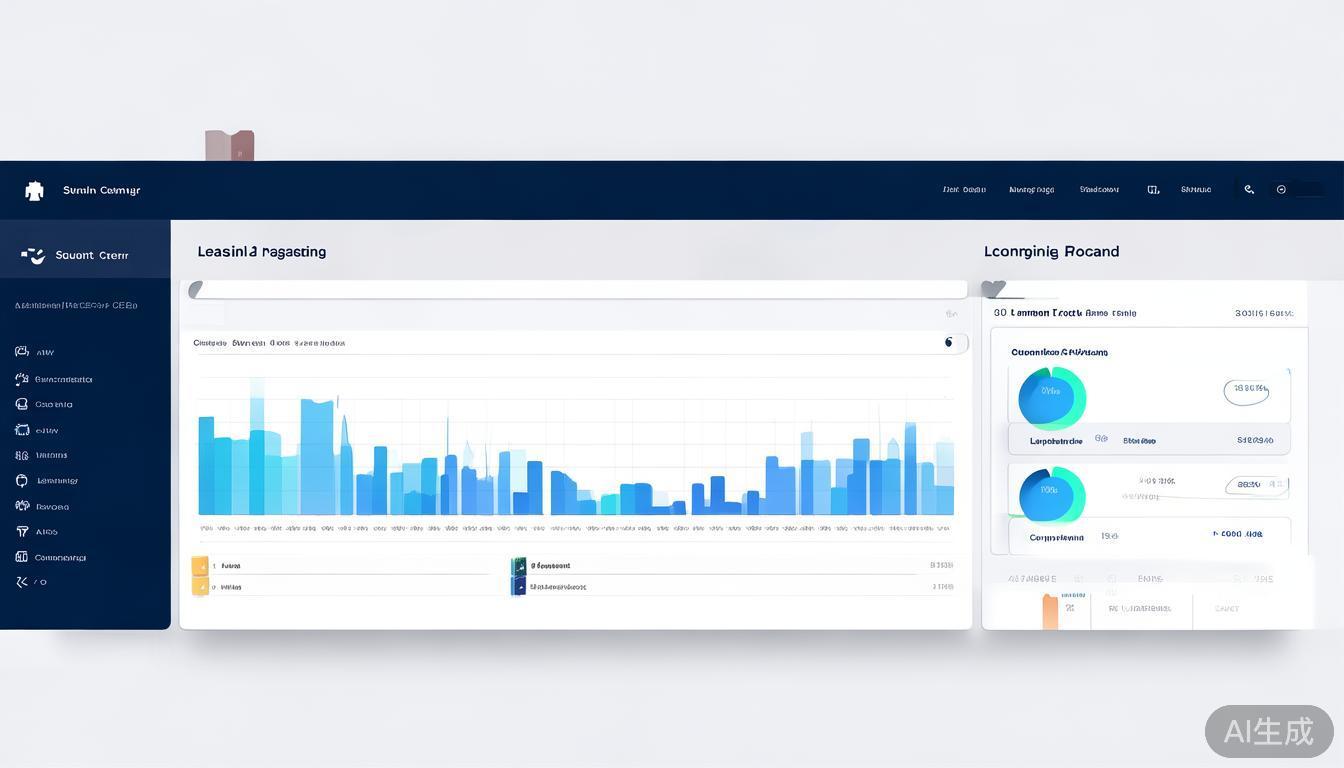Viewport: 1344px width, 768px height.
Task: Click the 'Squont Crerr' sidebar header item
Action: pyautogui.click(x=91, y=256)
